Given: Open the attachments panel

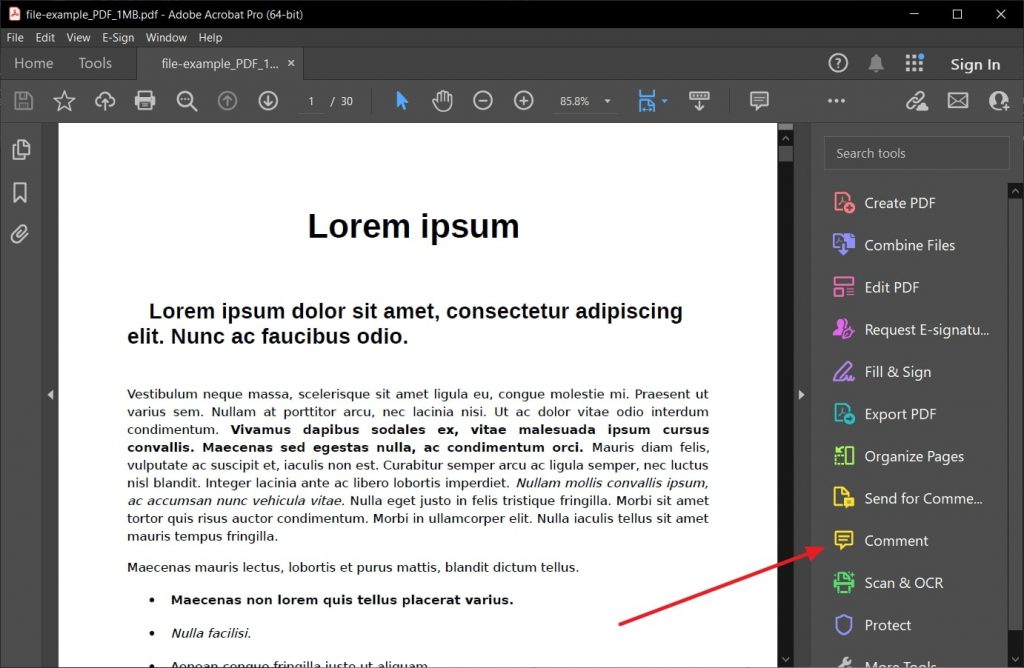Looking at the screenshot, I should click(22, 234).
